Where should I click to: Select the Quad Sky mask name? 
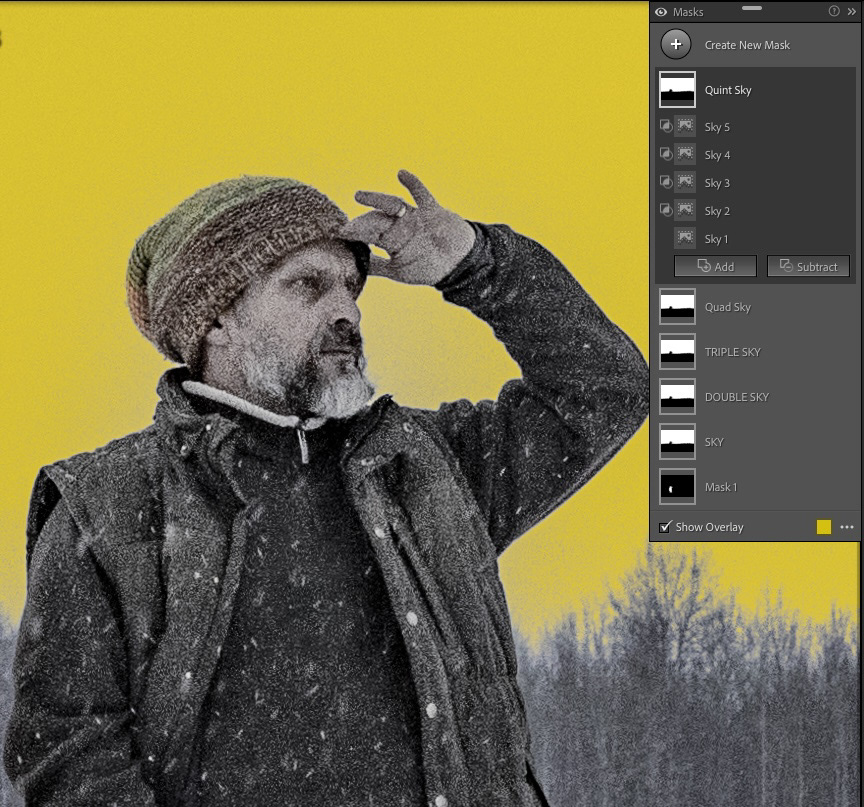pos(727,307)
